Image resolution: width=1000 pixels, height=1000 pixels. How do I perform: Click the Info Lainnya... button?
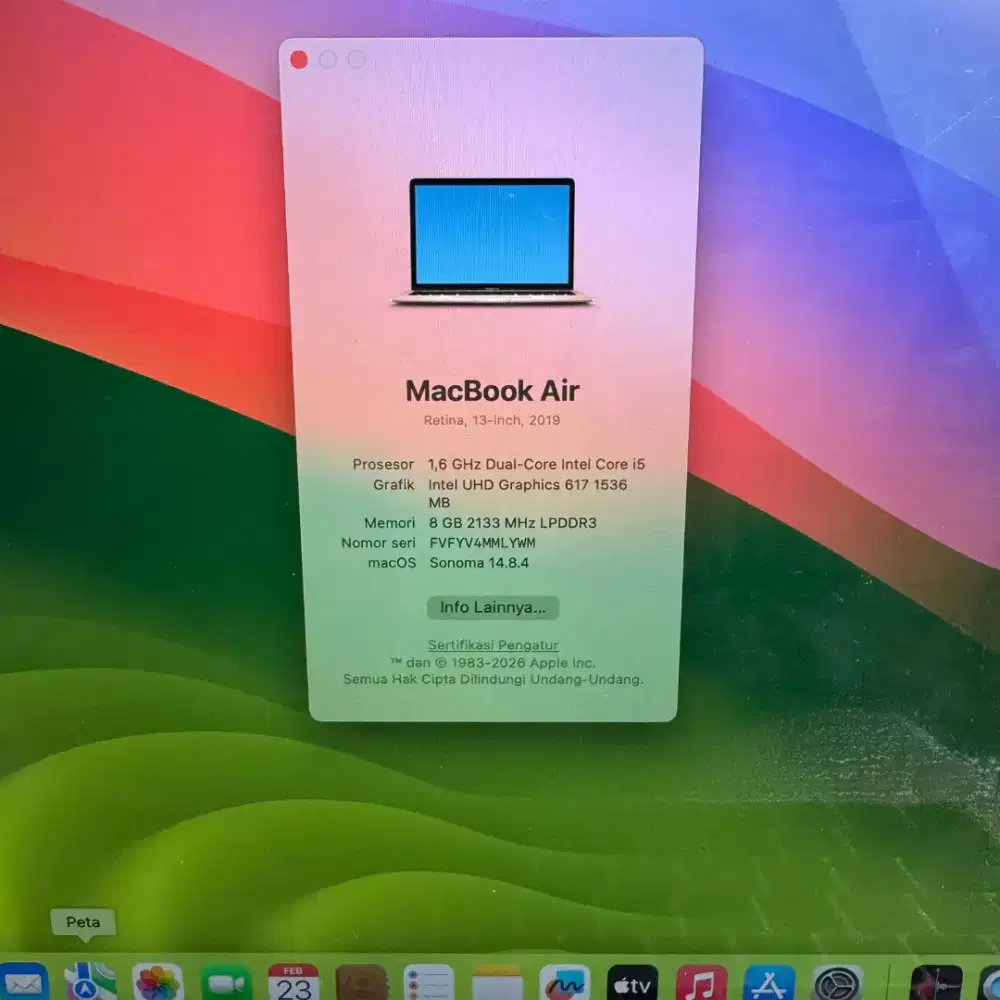tap(493, 608)
